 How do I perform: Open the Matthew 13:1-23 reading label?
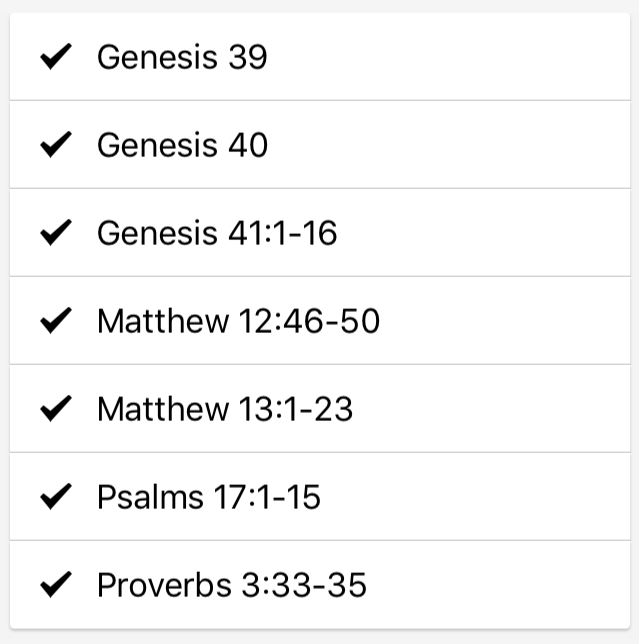pyautogui.click(x=225, y=409)
